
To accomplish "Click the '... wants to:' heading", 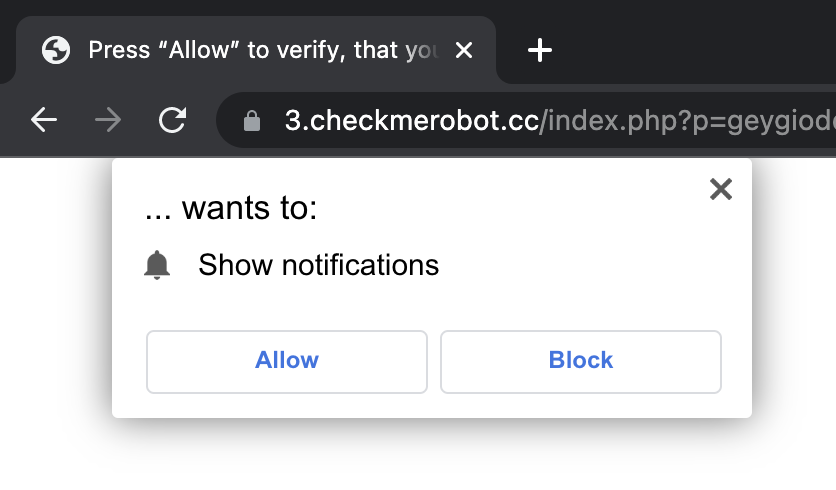I will [x=231, y=209].
